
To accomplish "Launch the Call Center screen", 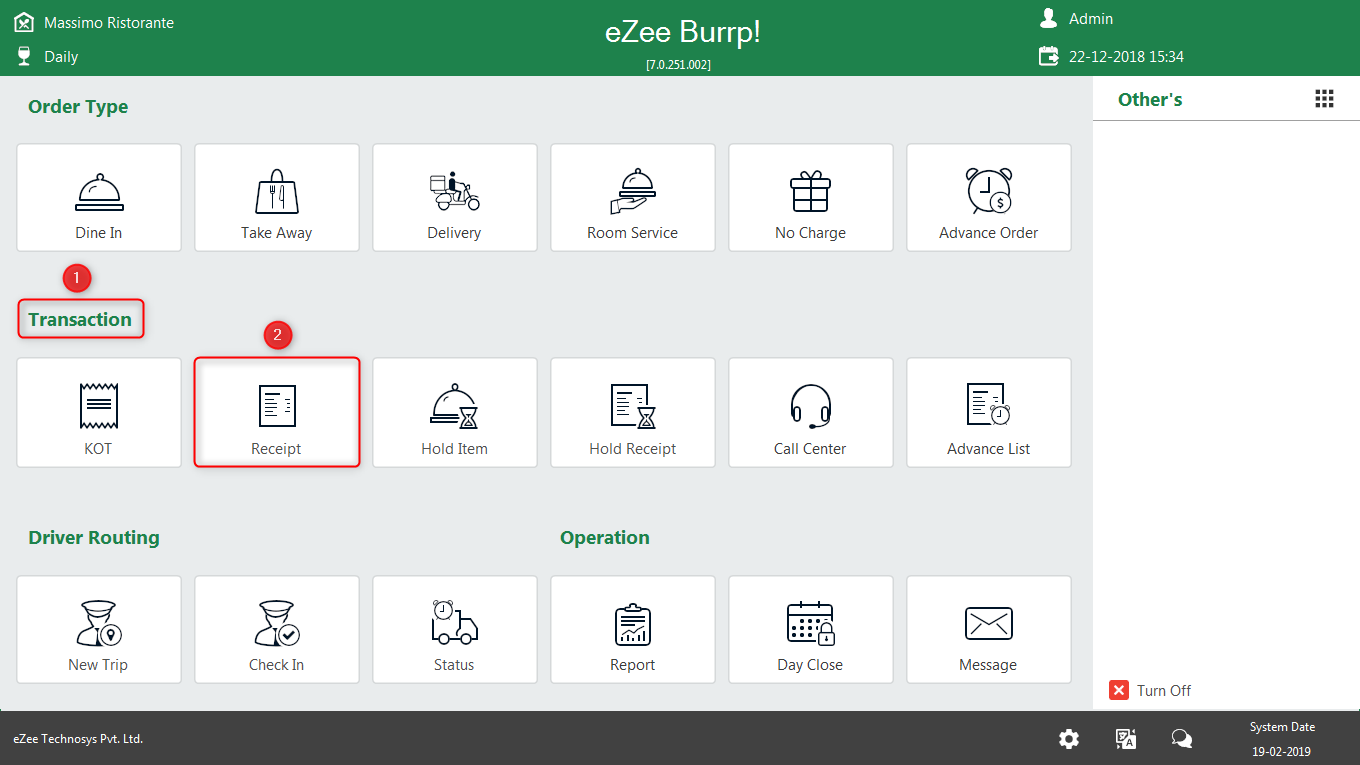I will coord(811,413).
